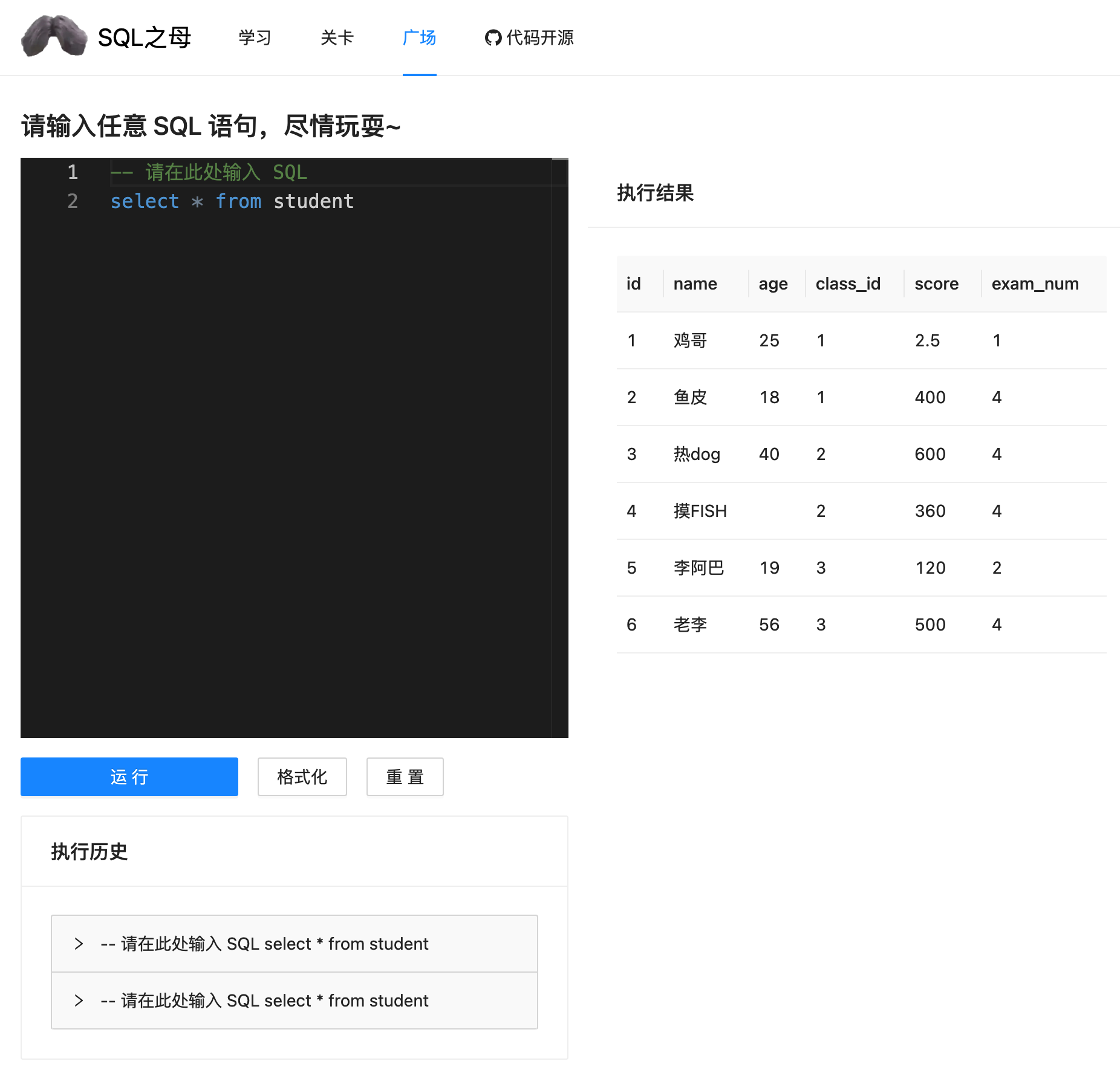
Task: Expand the first execution history entry
Action: [x=294, y=944]
